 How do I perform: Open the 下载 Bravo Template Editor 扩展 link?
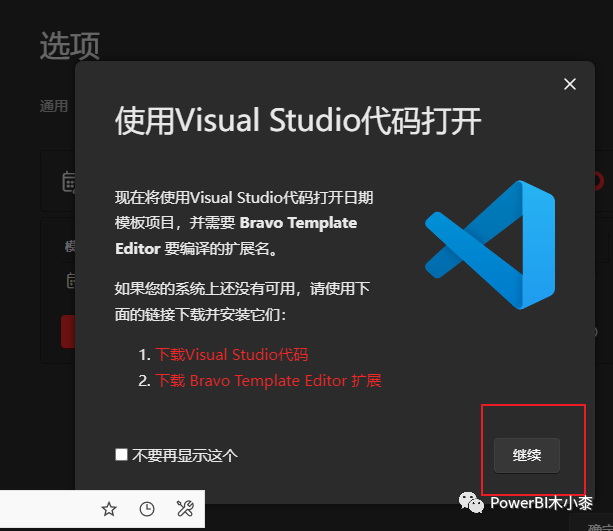[x=268, y=380]
